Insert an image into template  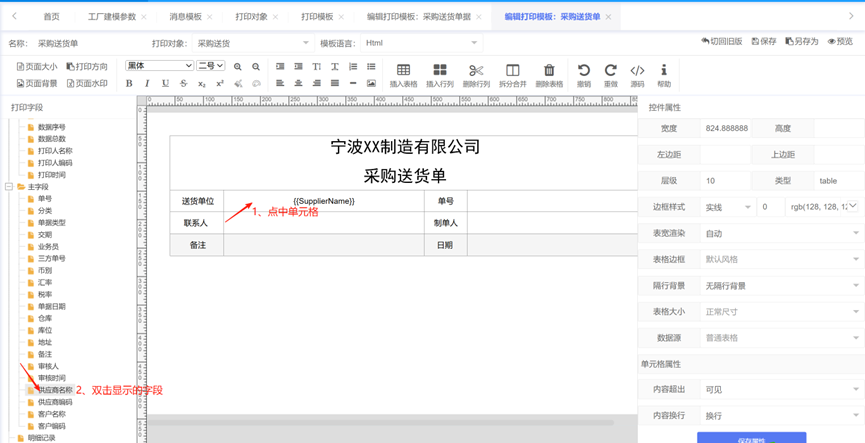pyautogui.click(x=371, y=83)
